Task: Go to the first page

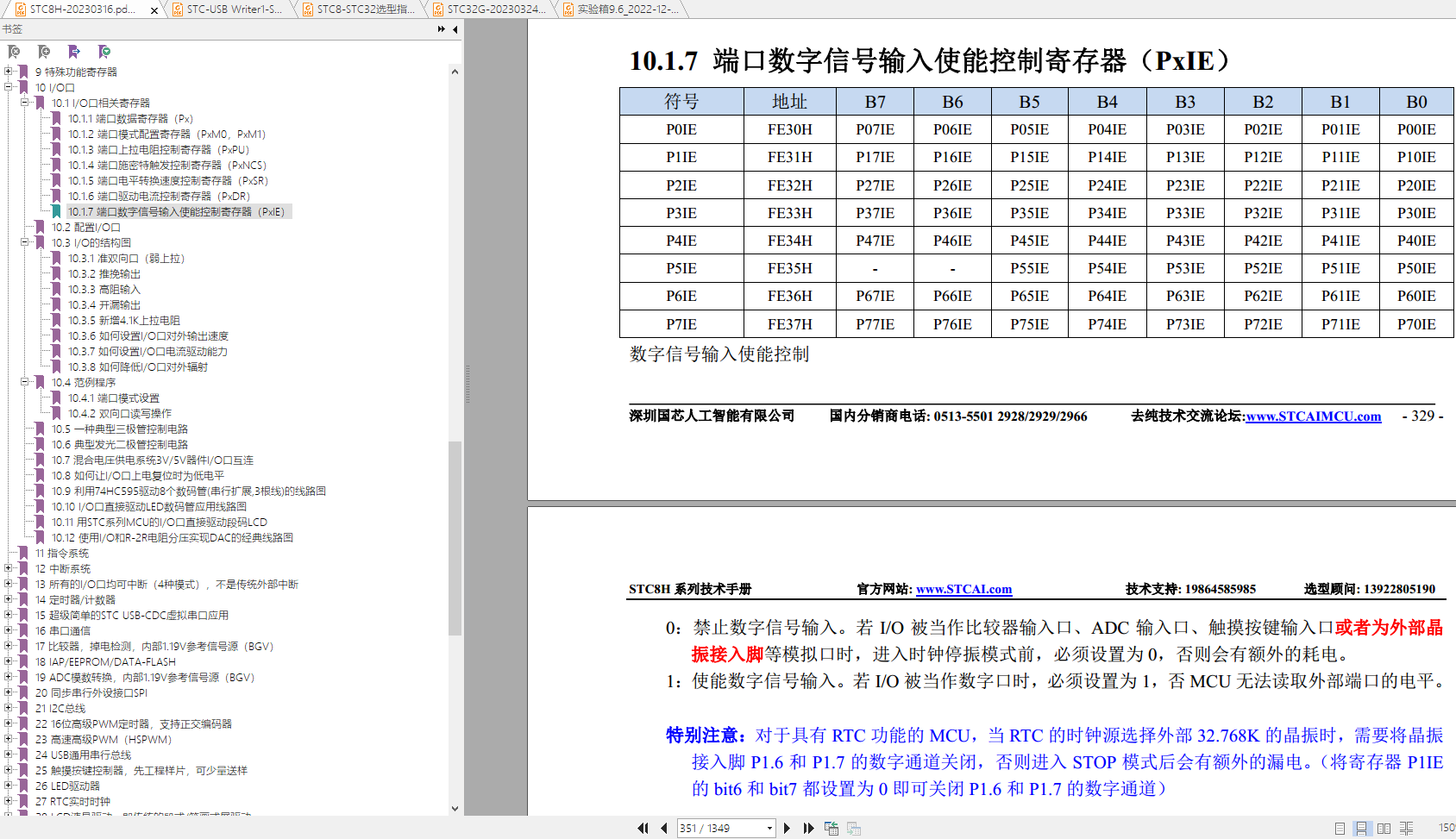Action: [643, 828]
